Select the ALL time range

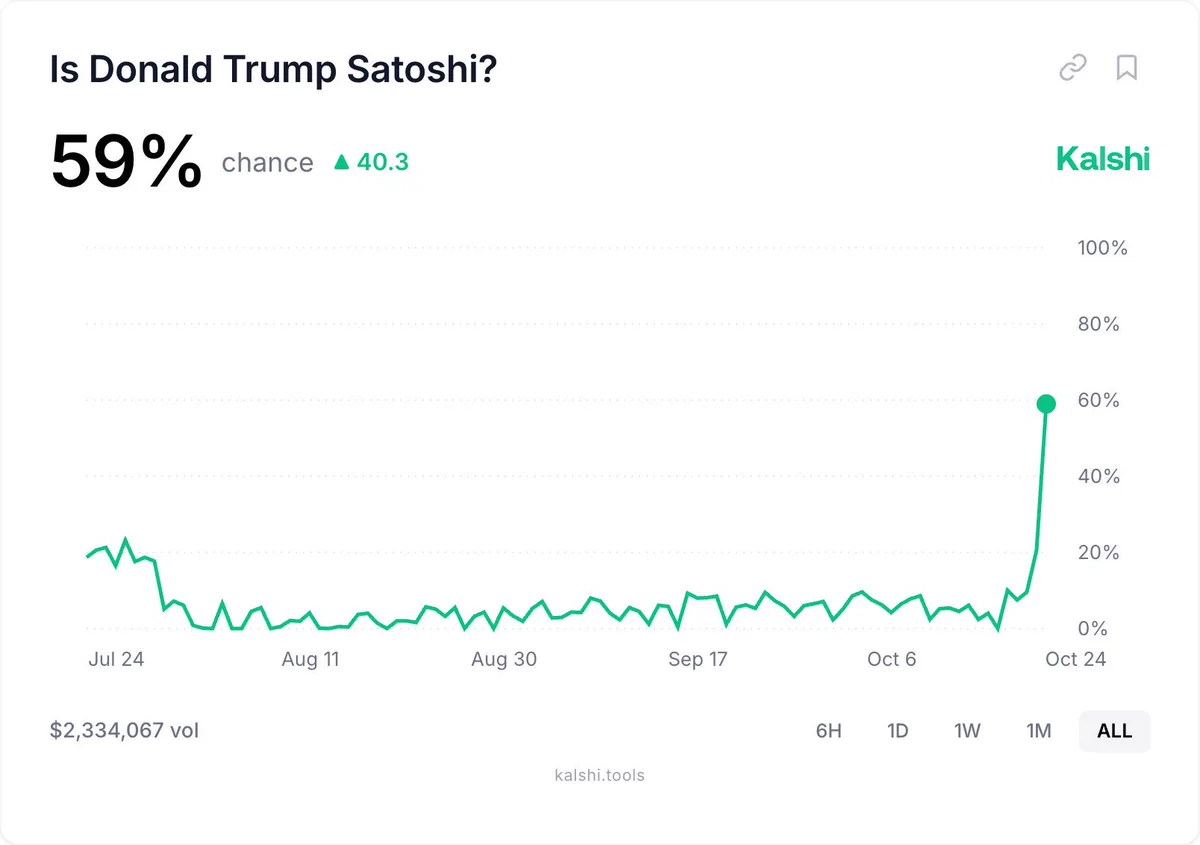pos(1115,731)
